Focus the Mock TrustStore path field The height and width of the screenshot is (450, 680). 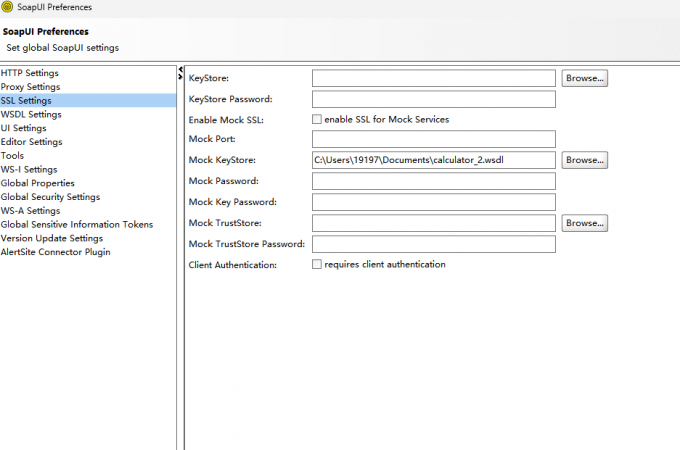[434, 223]
